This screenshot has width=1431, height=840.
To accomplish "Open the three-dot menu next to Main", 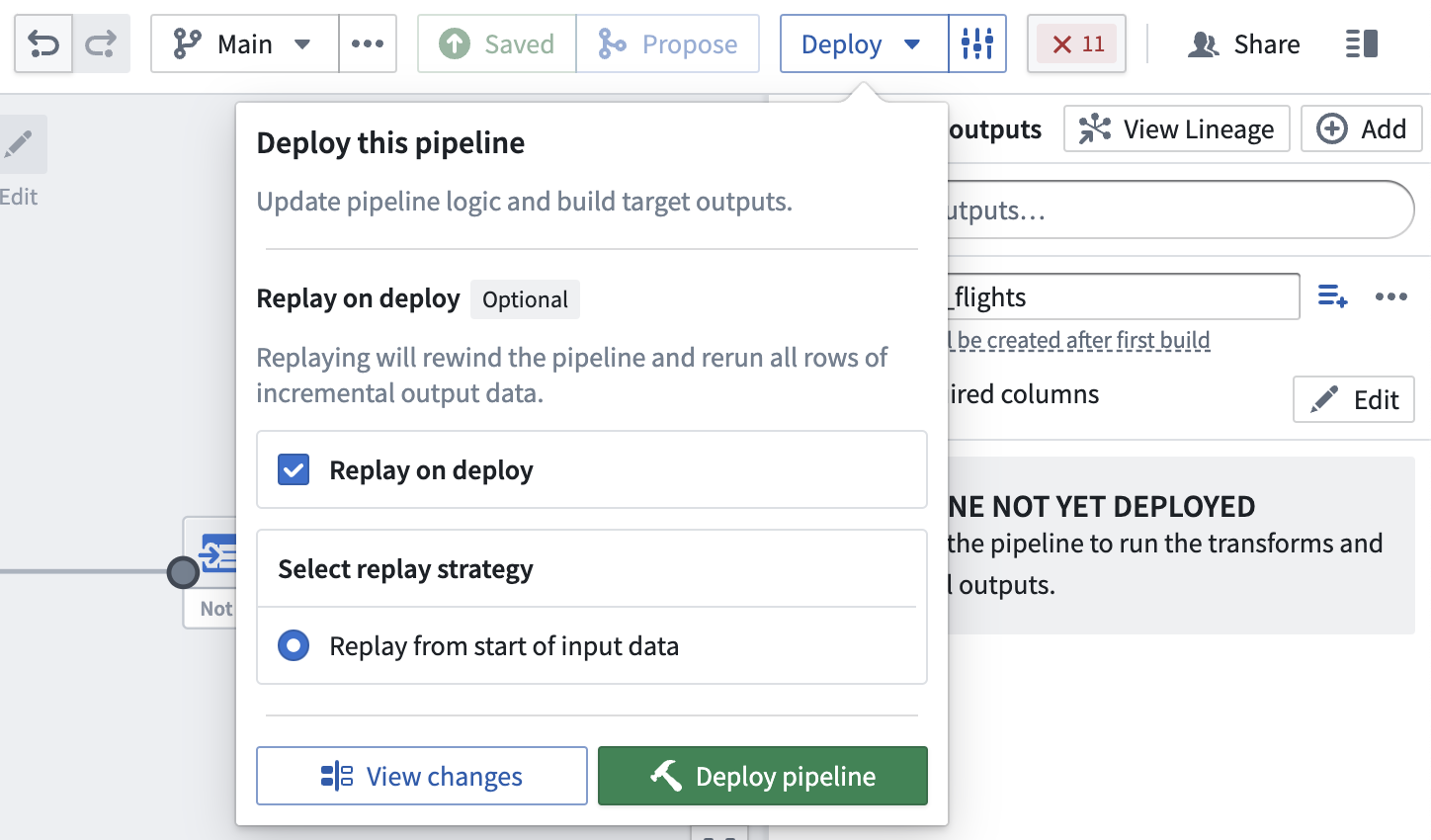I will pos(368,43).
